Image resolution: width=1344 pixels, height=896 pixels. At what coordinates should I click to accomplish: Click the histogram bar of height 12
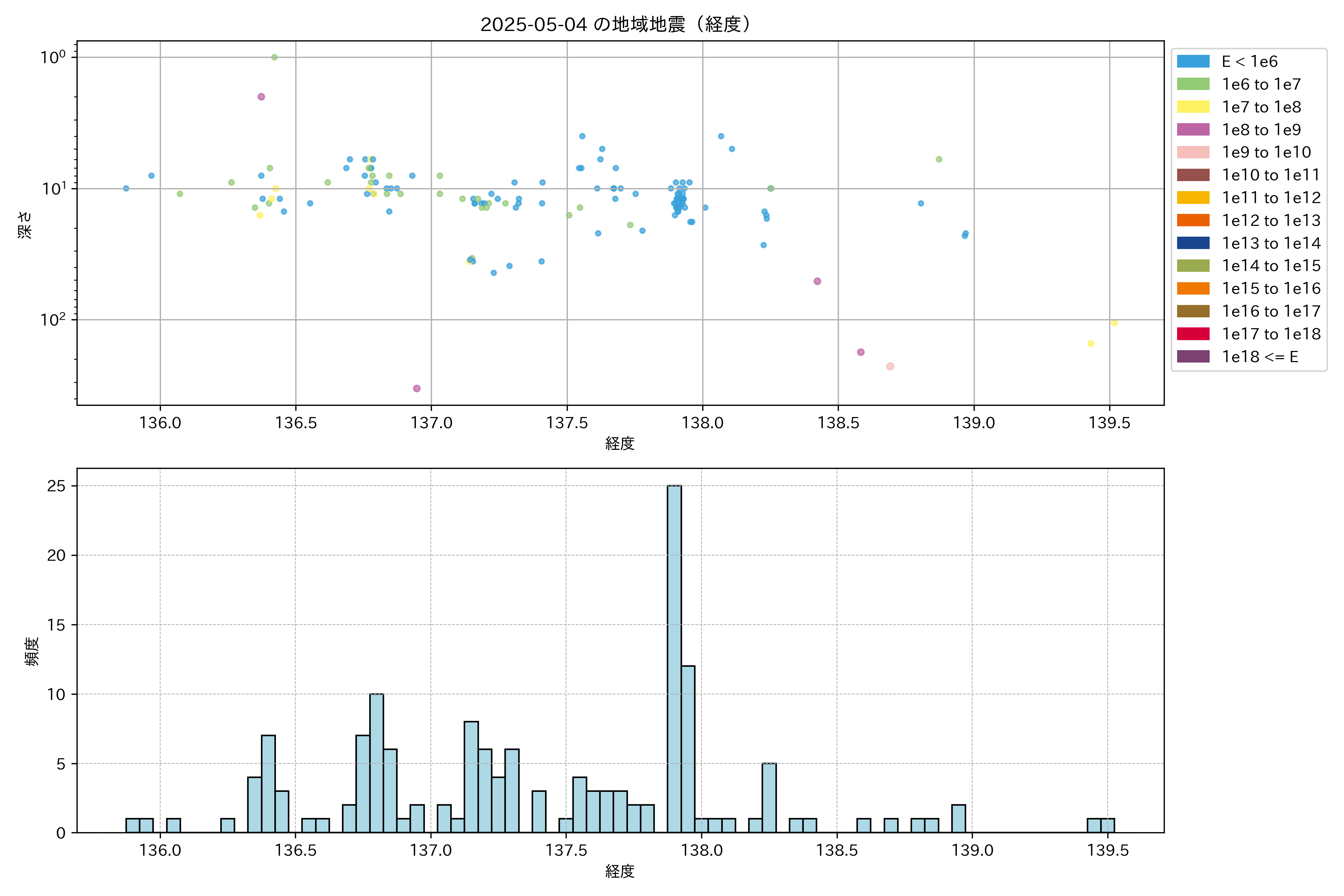pyautogui.click(x=688, y=749)
